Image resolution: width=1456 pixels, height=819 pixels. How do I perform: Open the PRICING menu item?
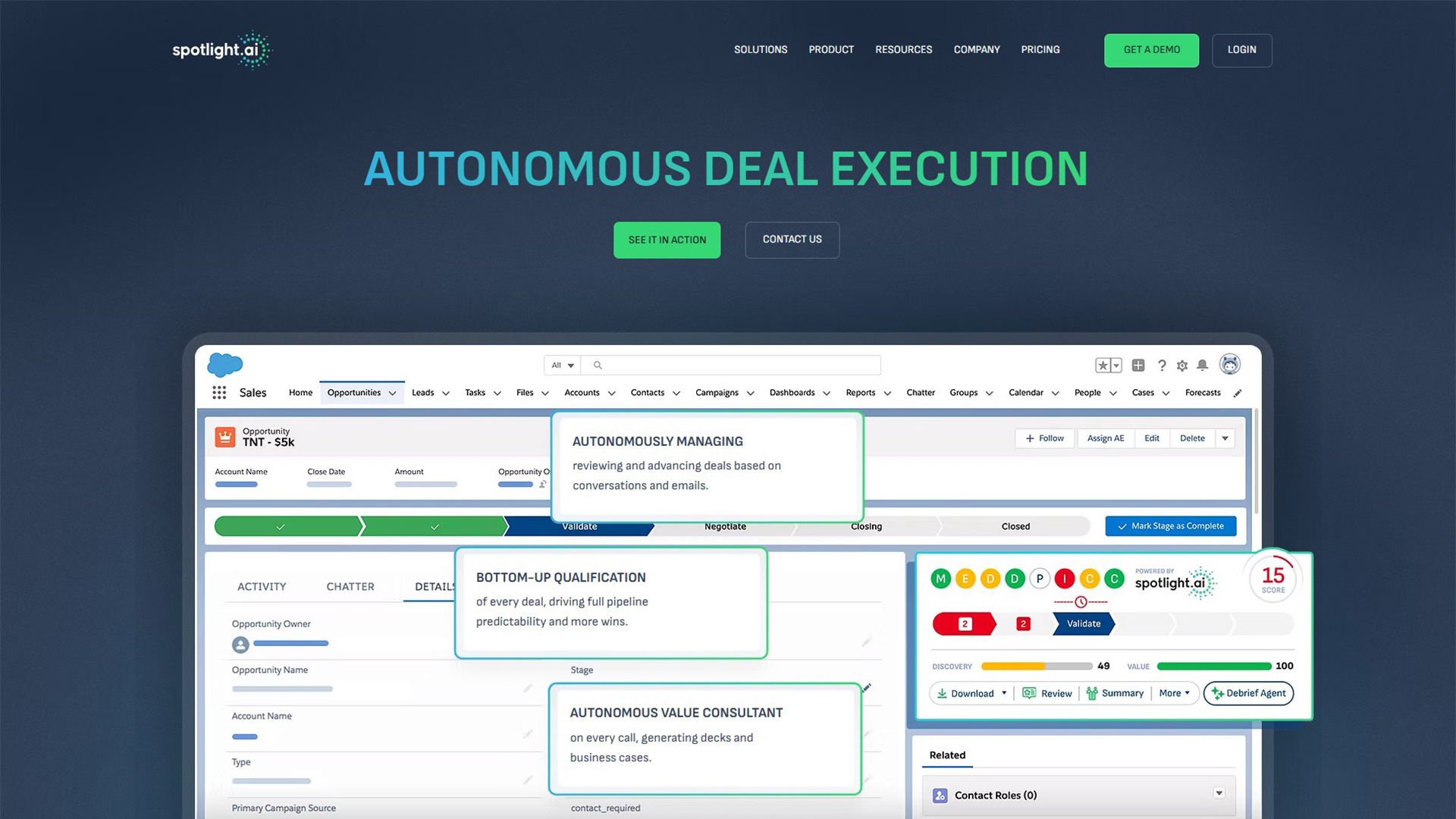point(1040,49)
